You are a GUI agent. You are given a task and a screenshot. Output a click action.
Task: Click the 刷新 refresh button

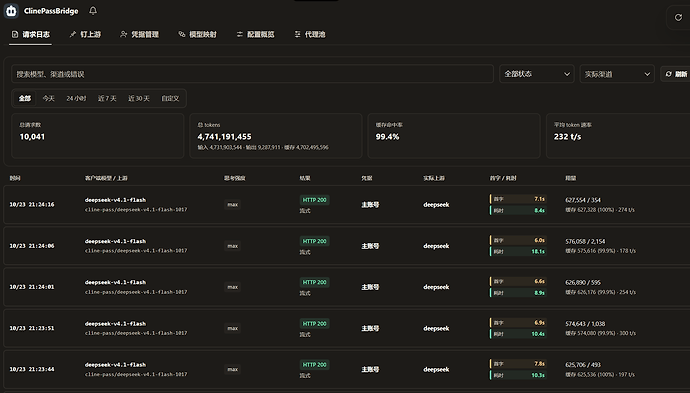(x=676, y=74)
